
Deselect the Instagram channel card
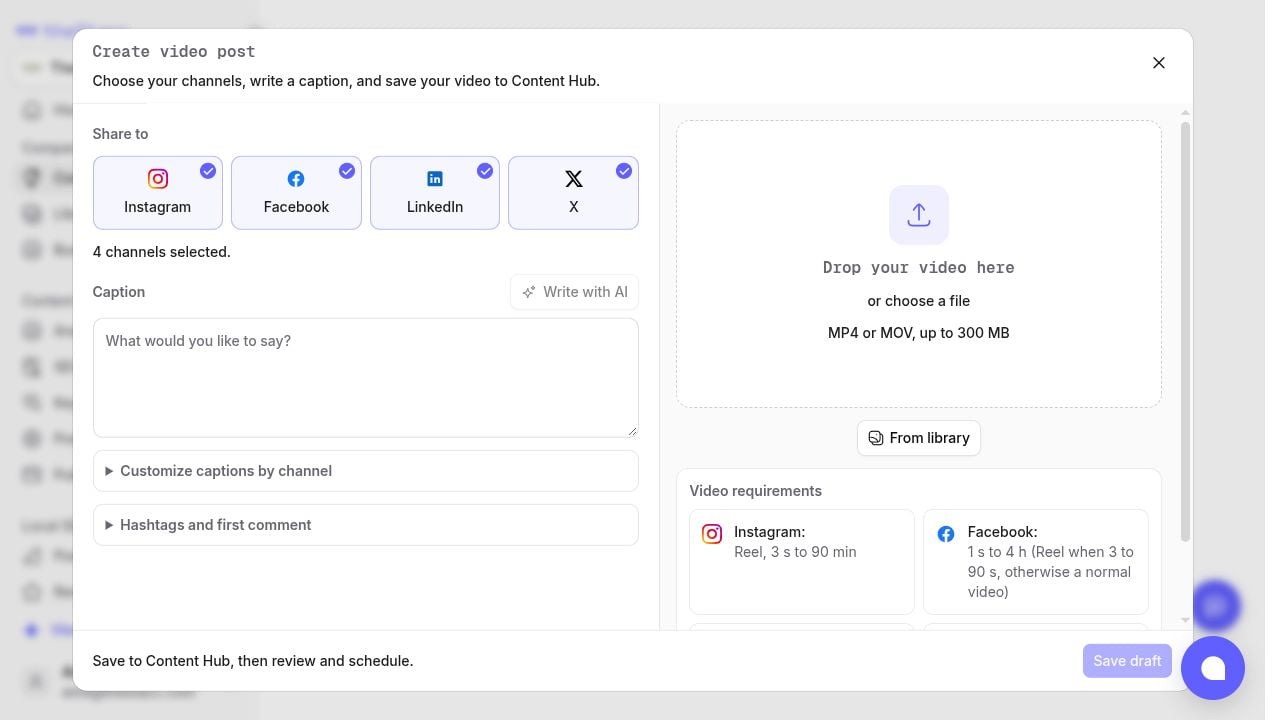(x=158, y=193)
